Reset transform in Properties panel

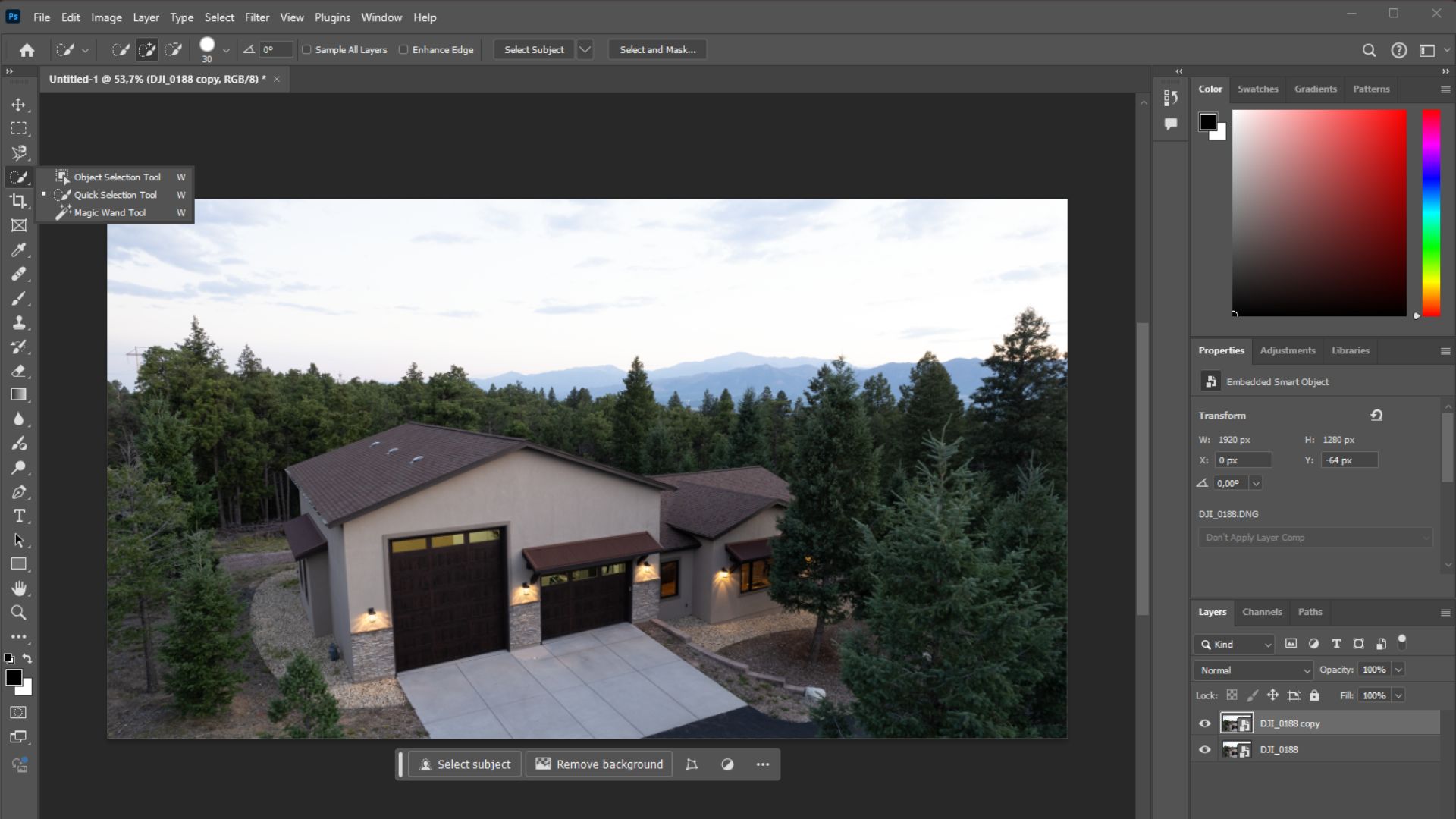pos(1376,415)
